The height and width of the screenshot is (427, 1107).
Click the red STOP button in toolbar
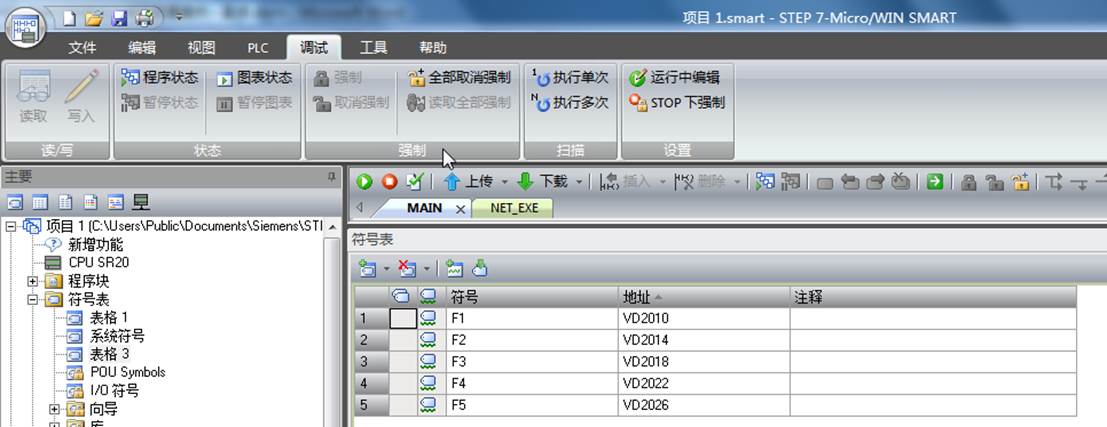(390, 182)
